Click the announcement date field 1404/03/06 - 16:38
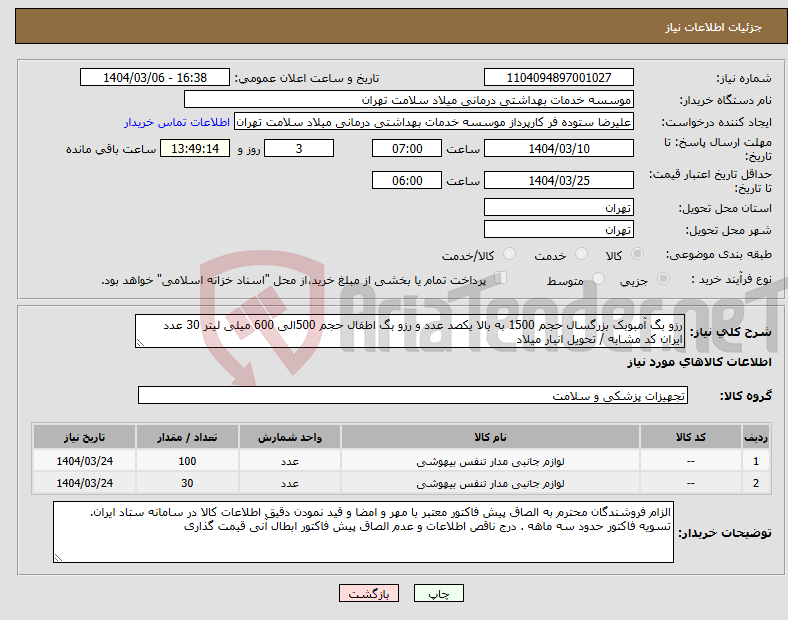 (x=155, y=77)
